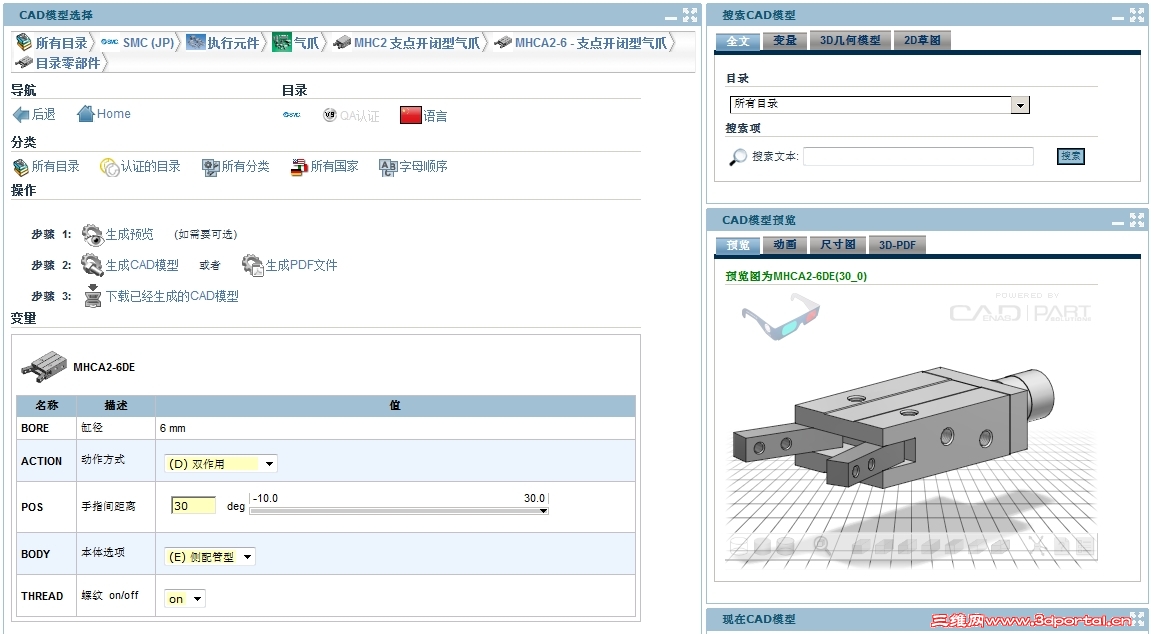Image resolution: width=1151 pixels, height=634 pixels.
Task: Click the Home house icon
Action: pyautogui.click(x=86, y=114)
